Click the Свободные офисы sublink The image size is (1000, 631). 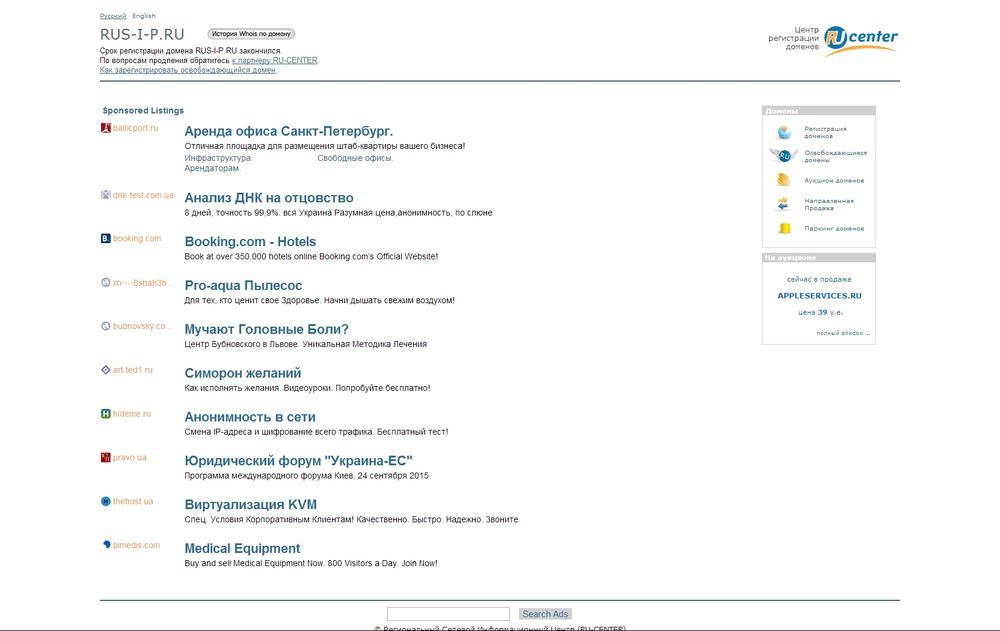click(355, 158)
